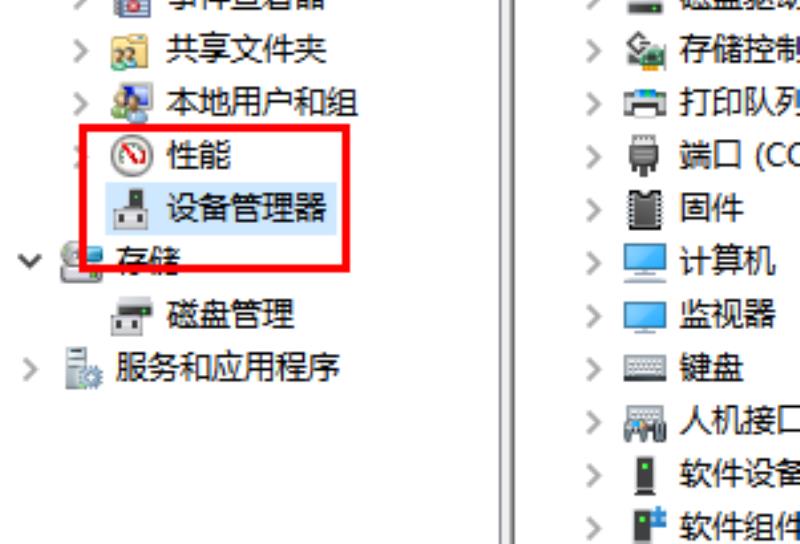
Task: Select the 共享文件夹 shared folders icon
Action: [x=130, y=52]
